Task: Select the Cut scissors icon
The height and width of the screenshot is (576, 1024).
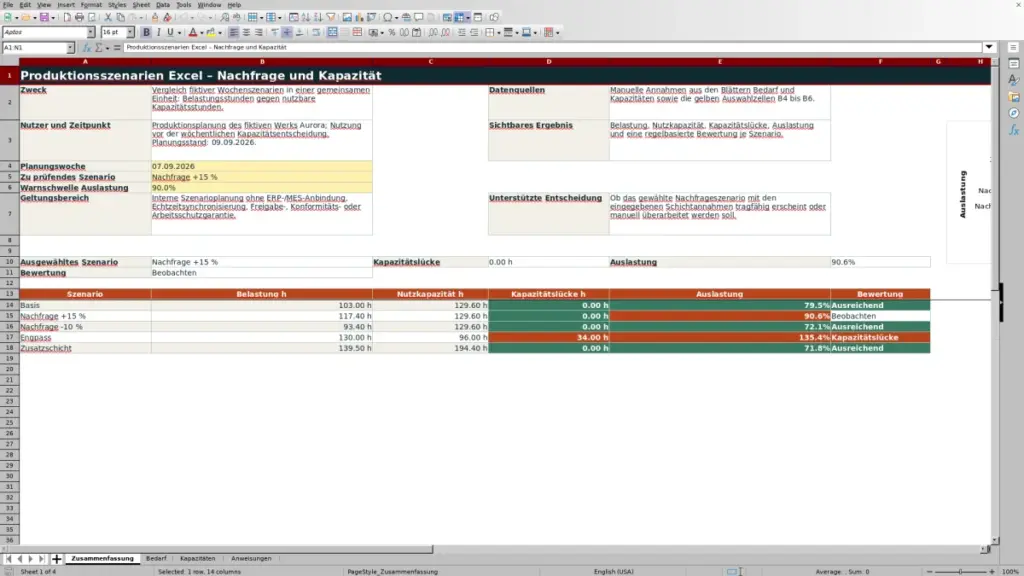Action: [x=108, y=18]
